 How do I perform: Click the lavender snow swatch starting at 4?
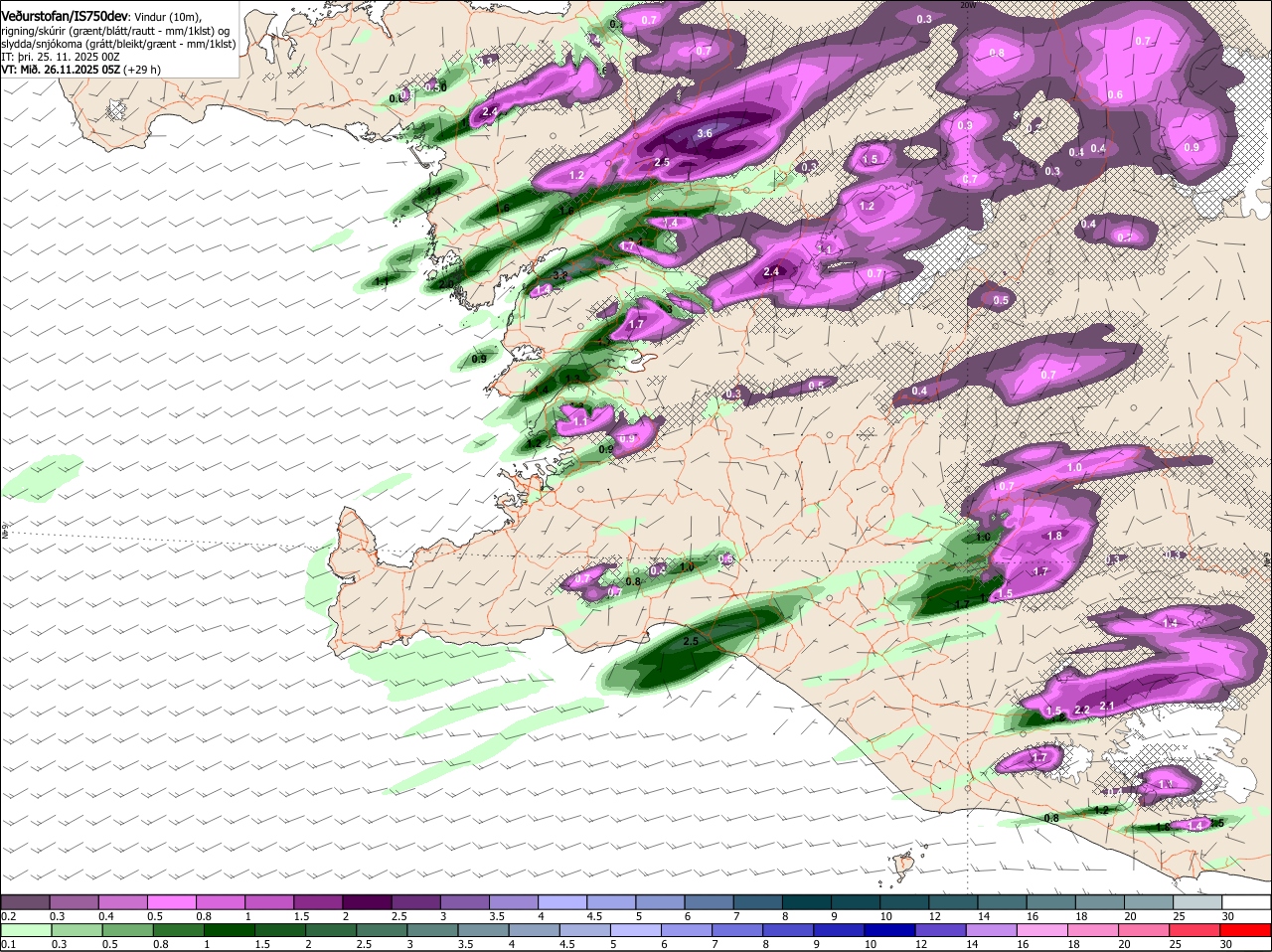tap(563, 901)
